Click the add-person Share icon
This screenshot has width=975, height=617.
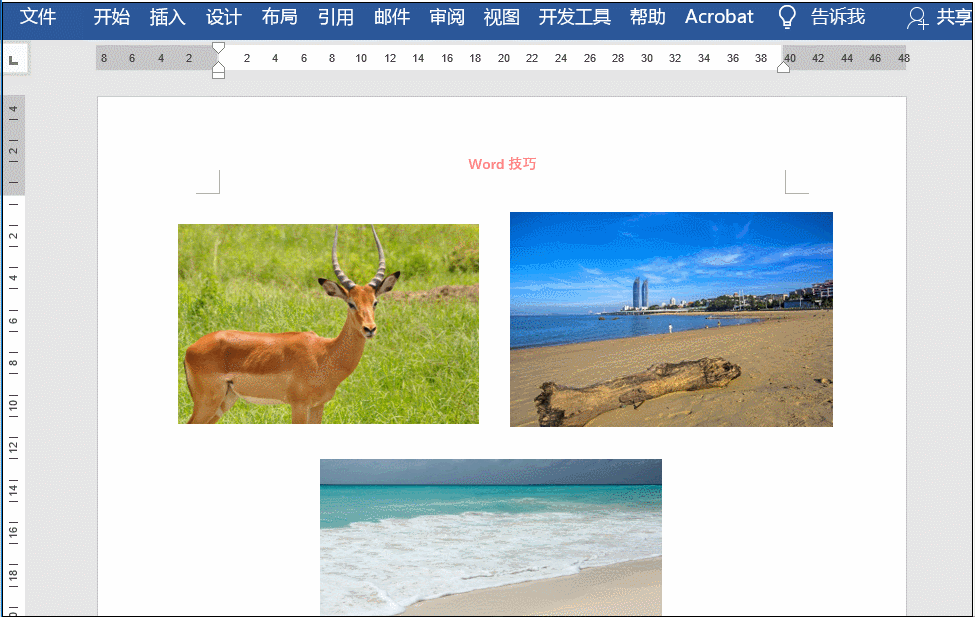pyautogui.click(x=917, y=17)
